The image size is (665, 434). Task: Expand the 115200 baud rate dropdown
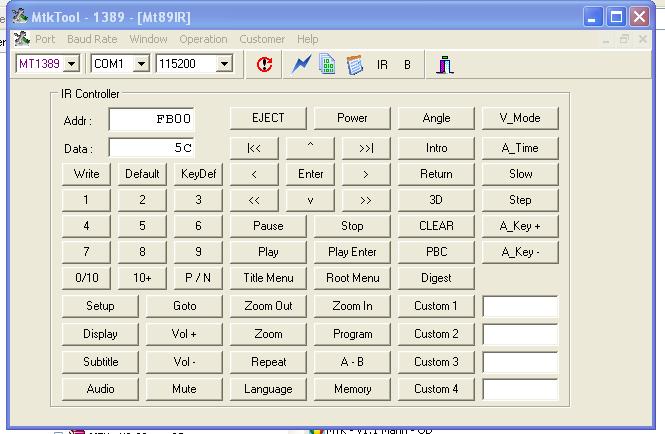click(224, 64)
